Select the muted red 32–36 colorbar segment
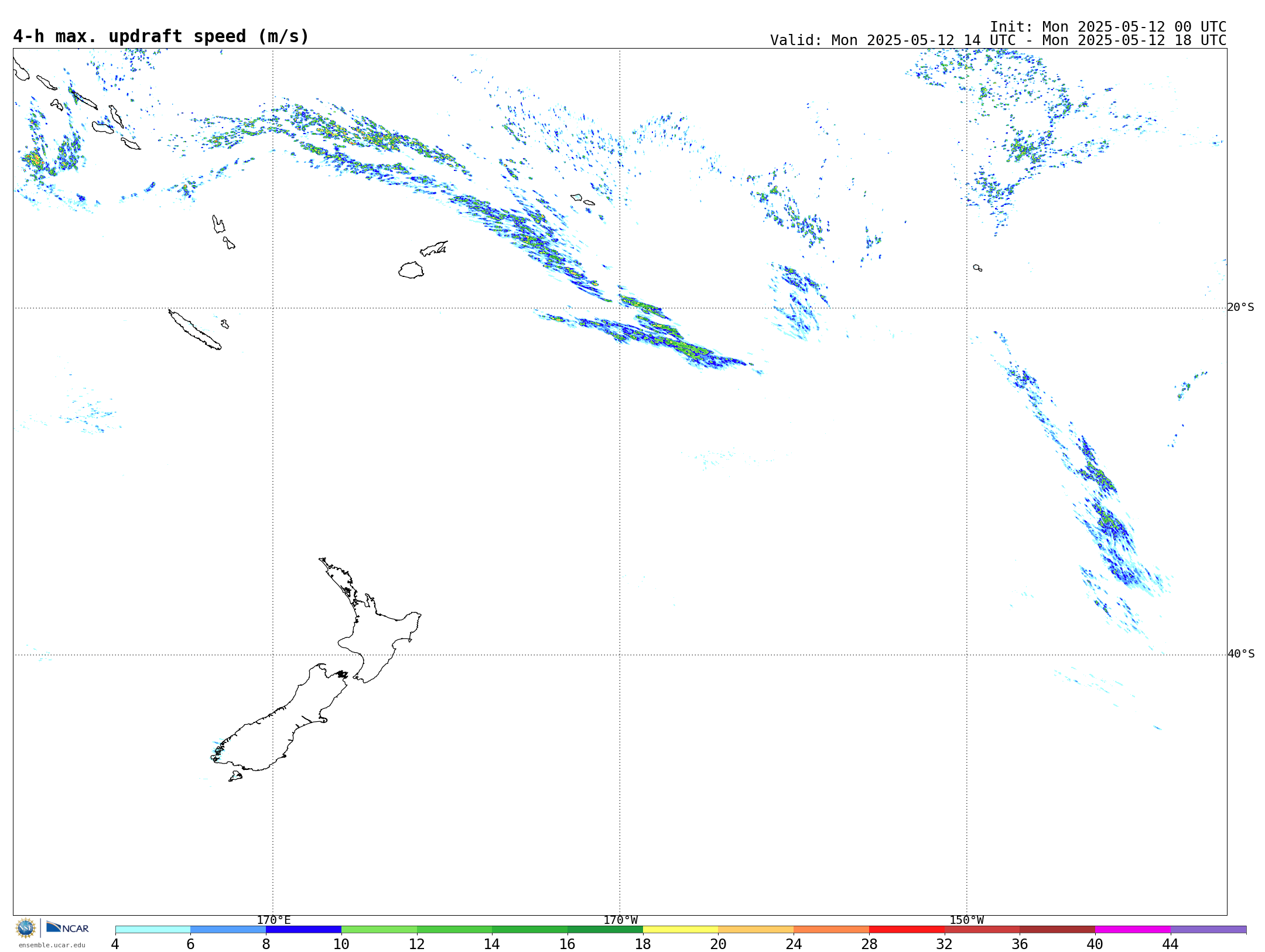The width and height of the screenshot is (1265, 952). [x=982, y=930]
